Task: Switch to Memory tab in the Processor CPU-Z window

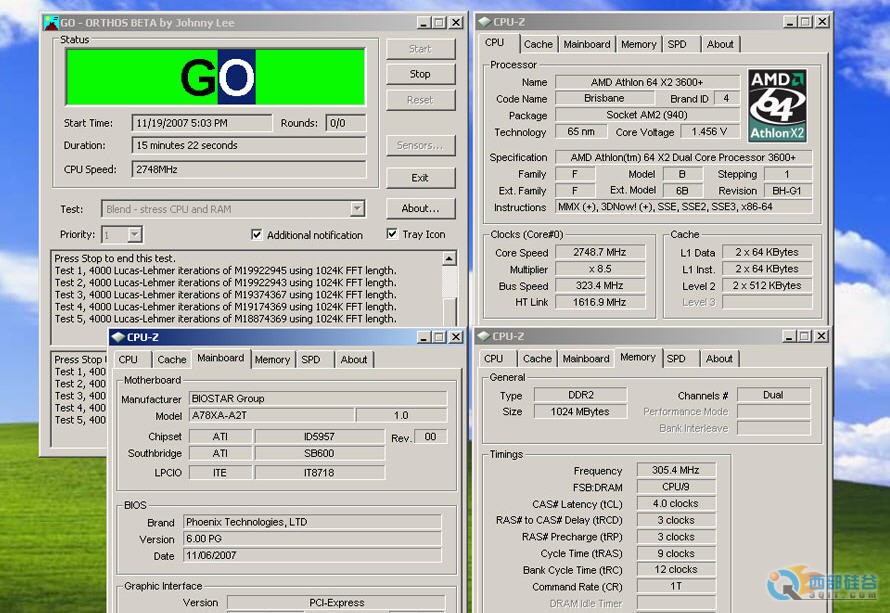Action: click(639, 44)
